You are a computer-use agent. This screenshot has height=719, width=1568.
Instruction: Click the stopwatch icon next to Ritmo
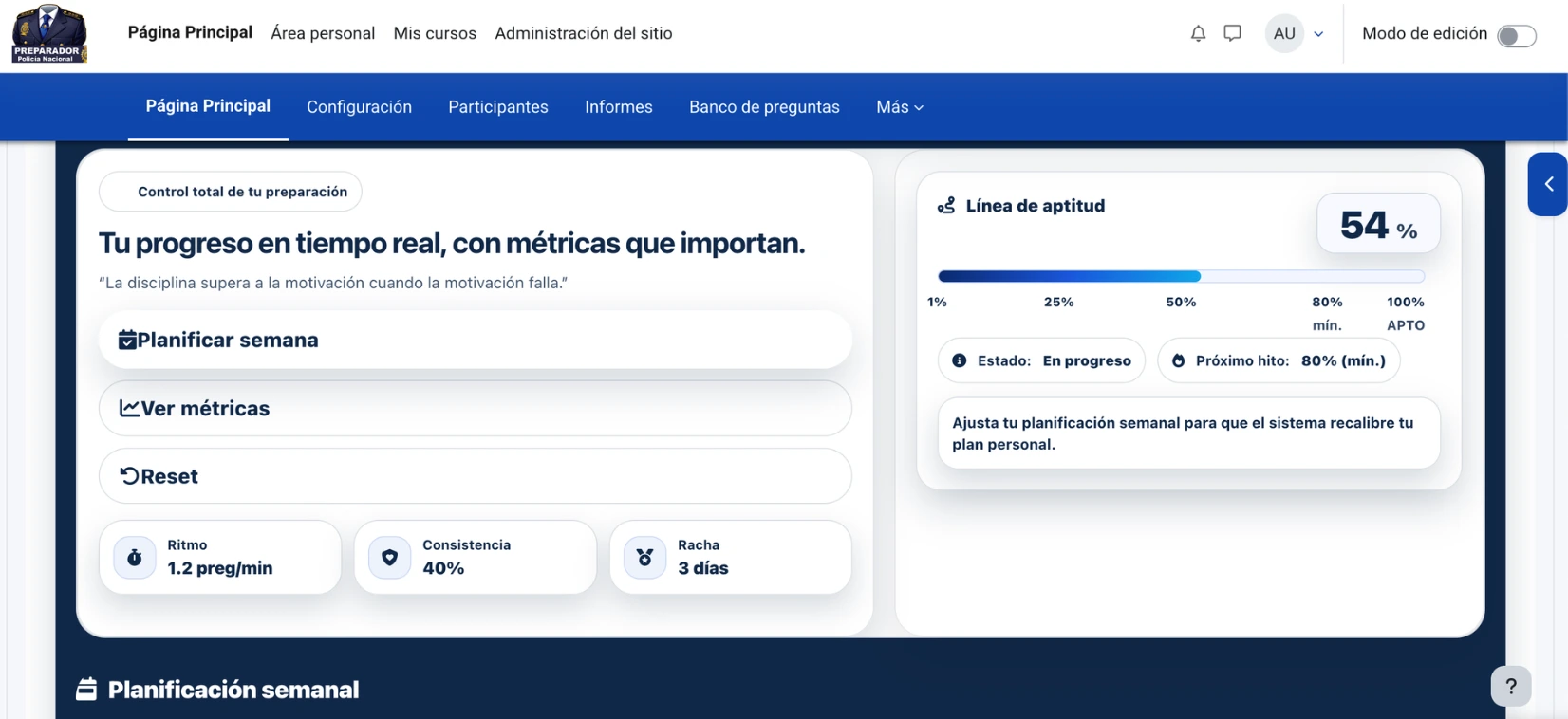[135, 558]
